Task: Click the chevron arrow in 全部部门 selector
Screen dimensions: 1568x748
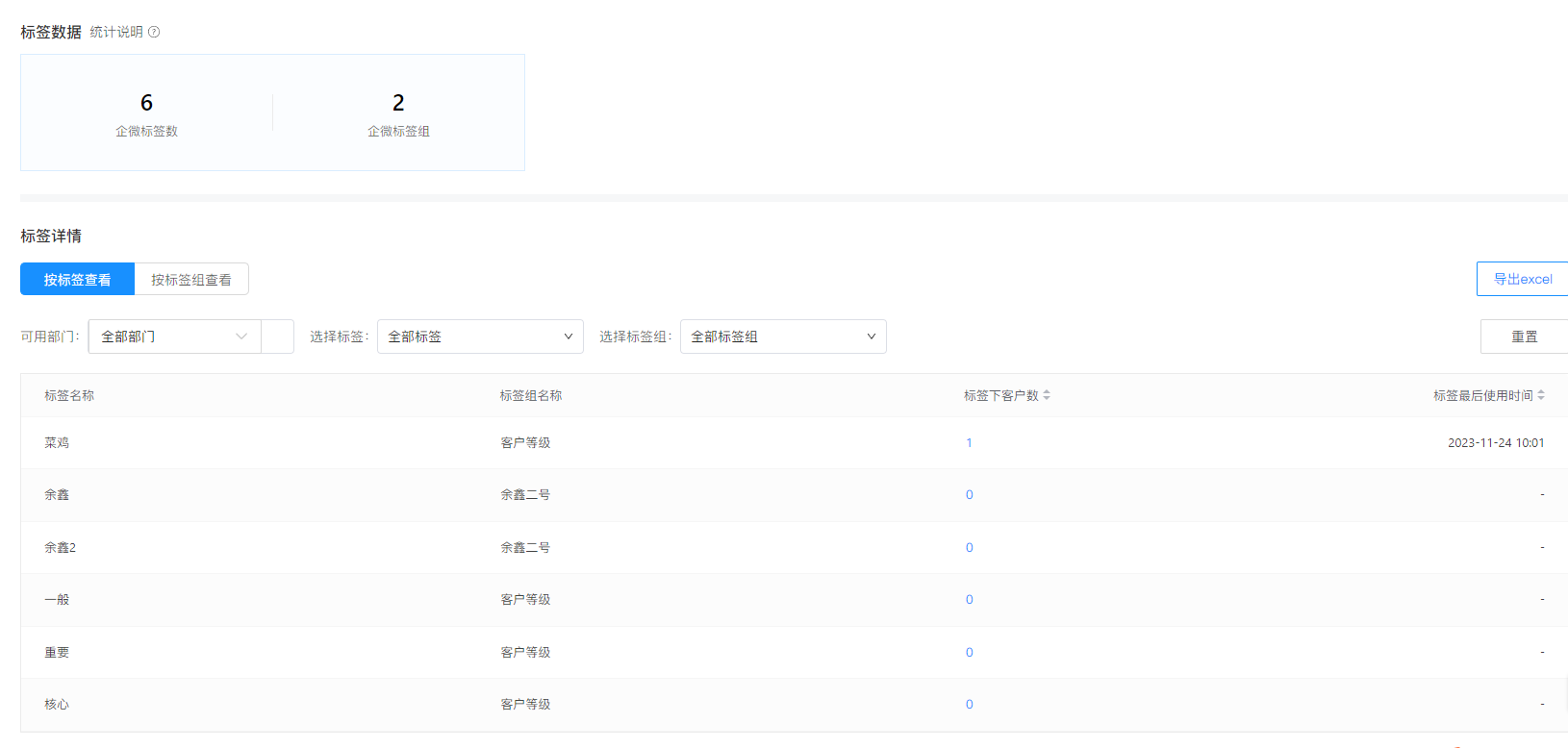Action: 241,337
